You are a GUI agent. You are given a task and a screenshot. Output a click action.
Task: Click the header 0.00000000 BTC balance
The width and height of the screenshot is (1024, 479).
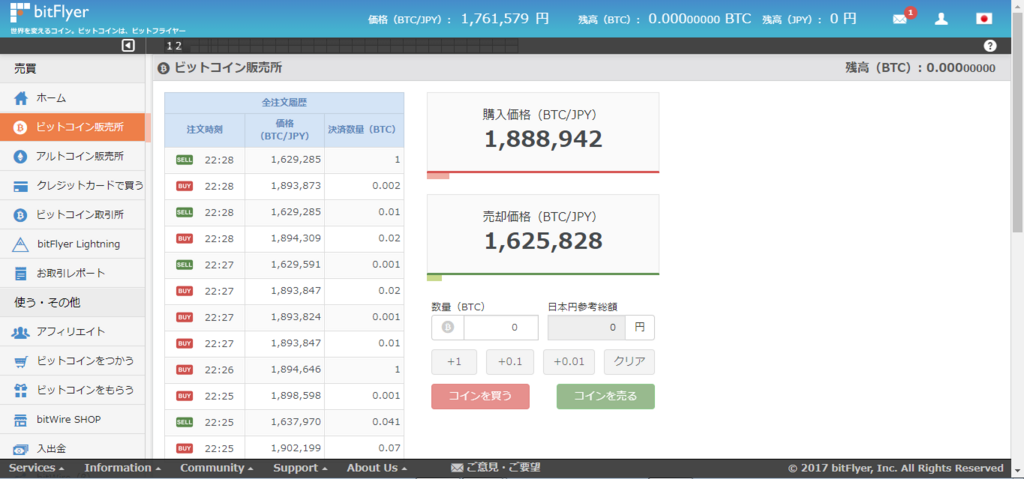point(699,19)
